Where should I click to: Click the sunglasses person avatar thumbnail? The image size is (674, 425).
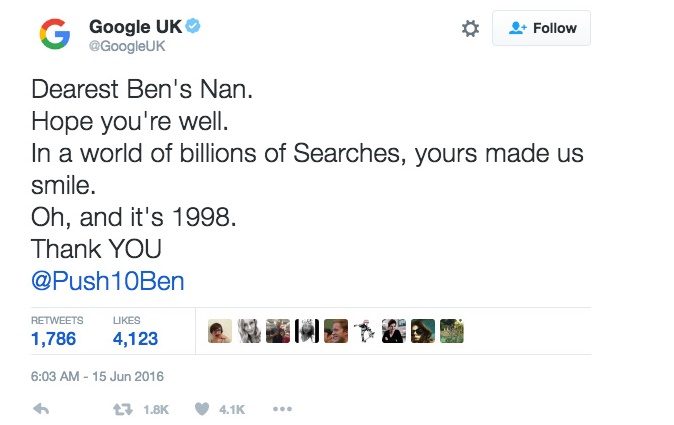(423, 332)
